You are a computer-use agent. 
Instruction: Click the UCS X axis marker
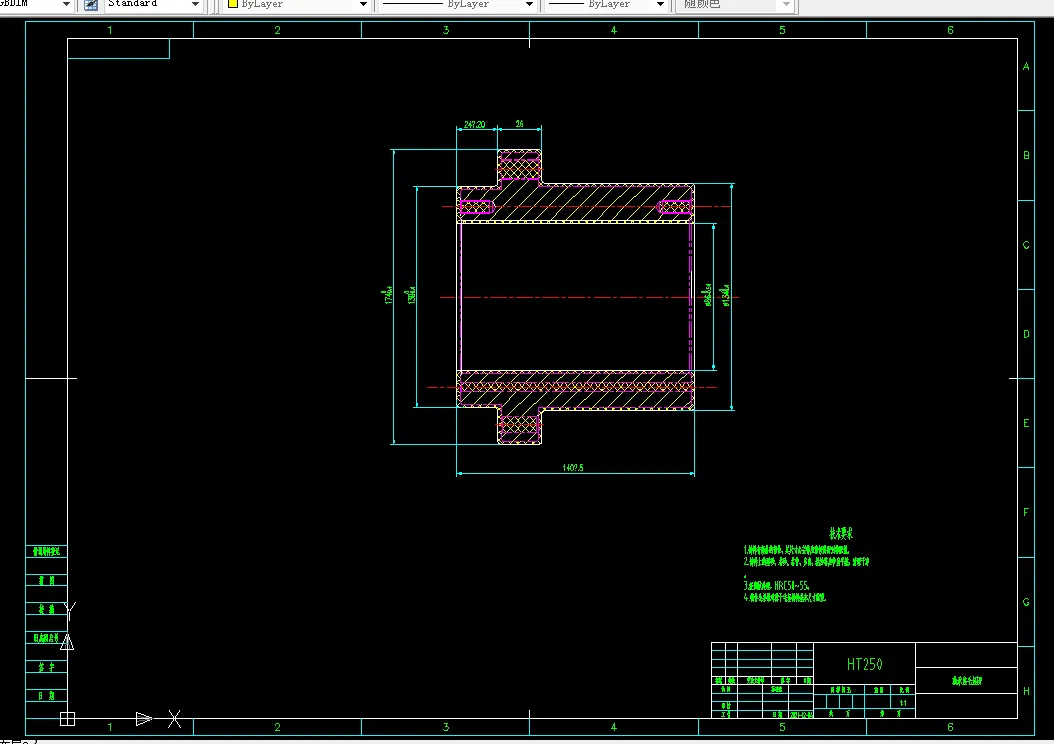pyautogui.click(x=174, y=719)
